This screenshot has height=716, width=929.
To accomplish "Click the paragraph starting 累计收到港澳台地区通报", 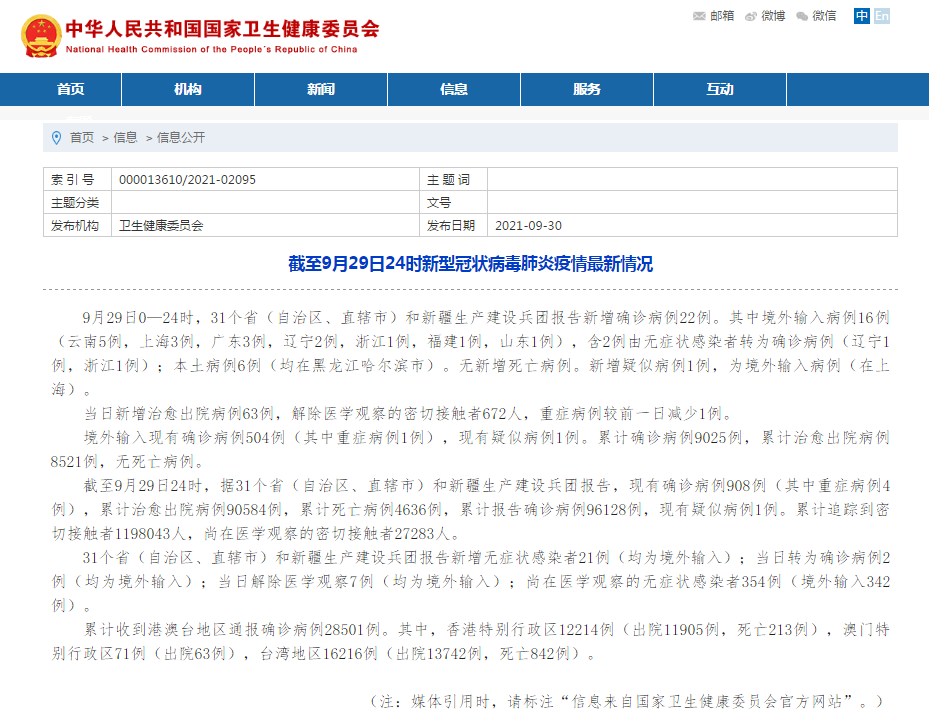I will tap(470, 641).
